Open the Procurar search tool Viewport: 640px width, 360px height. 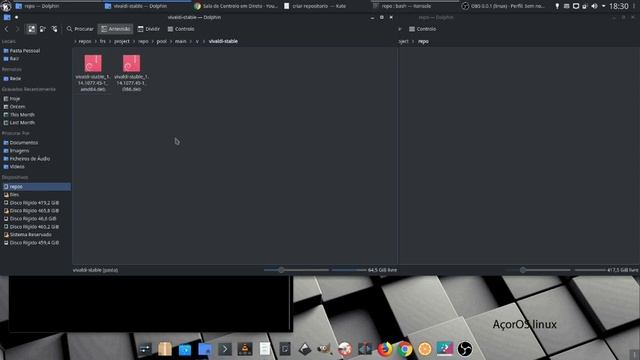80,29
